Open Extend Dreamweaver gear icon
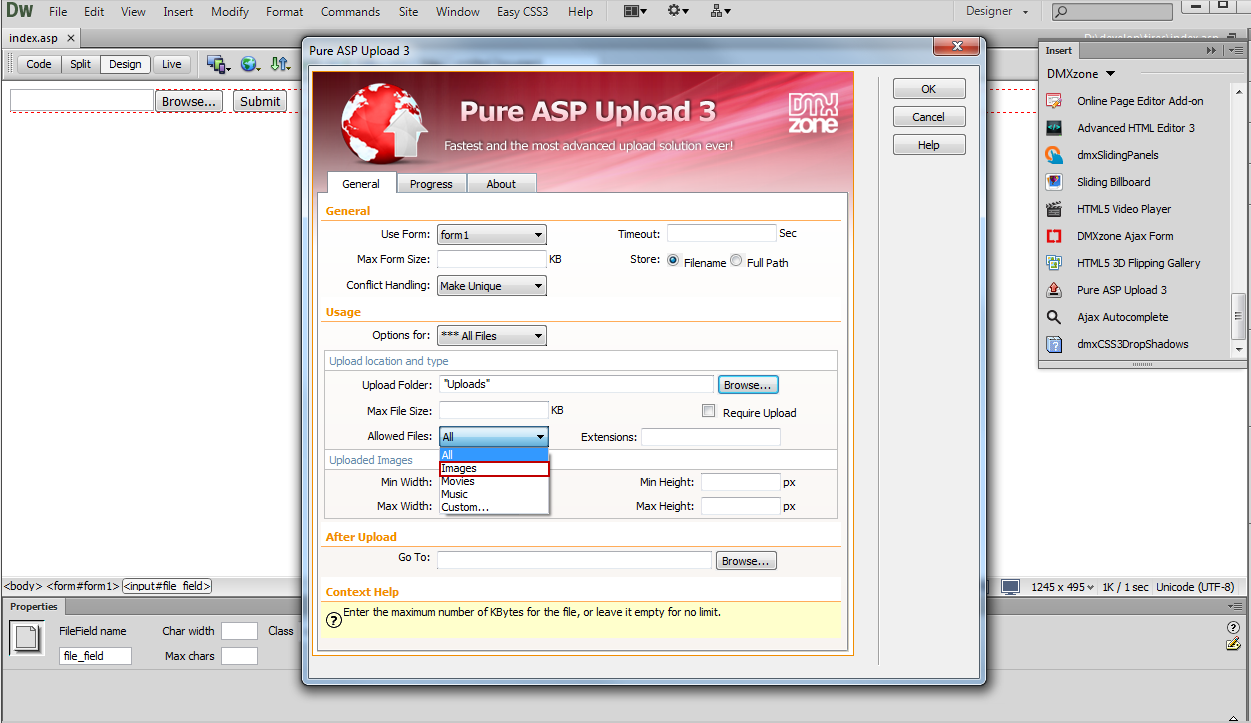This screenshot has width=1251, height=723. [678, 11]
